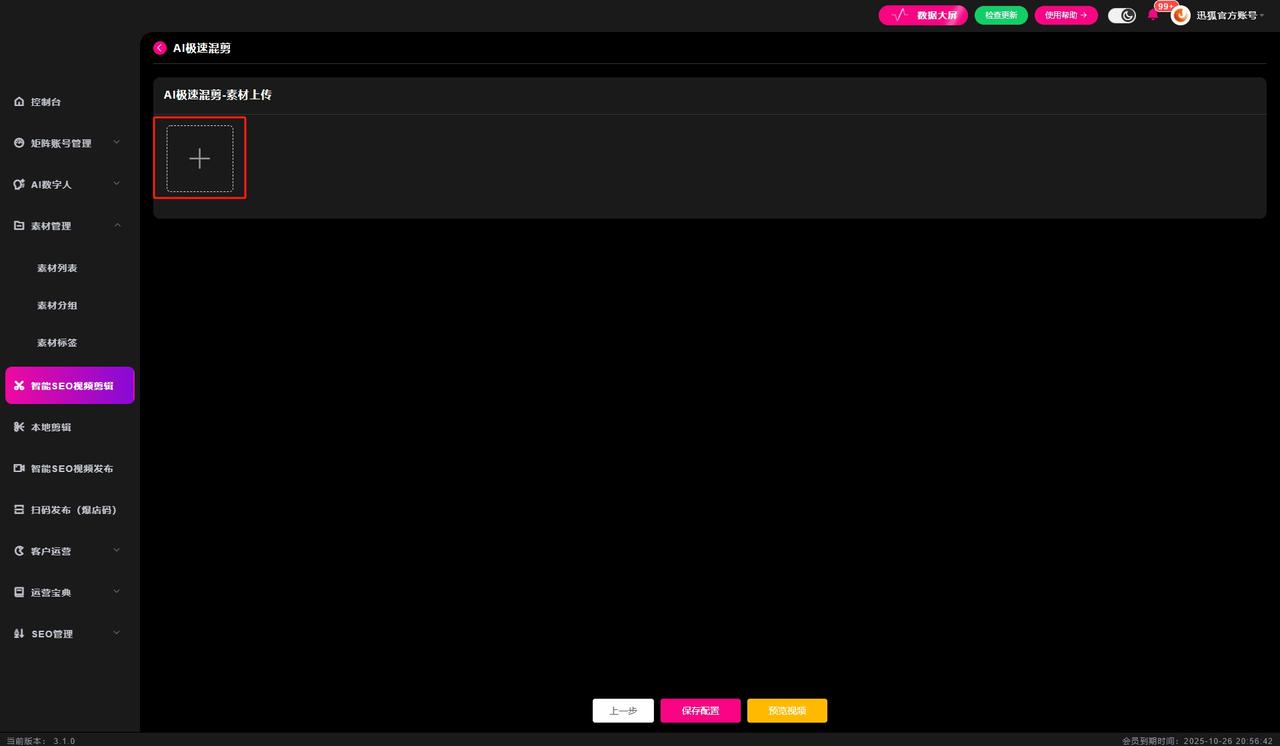
Task: Expand the 矩阵账号管理 submenu
Action: [x=116, y=143]
